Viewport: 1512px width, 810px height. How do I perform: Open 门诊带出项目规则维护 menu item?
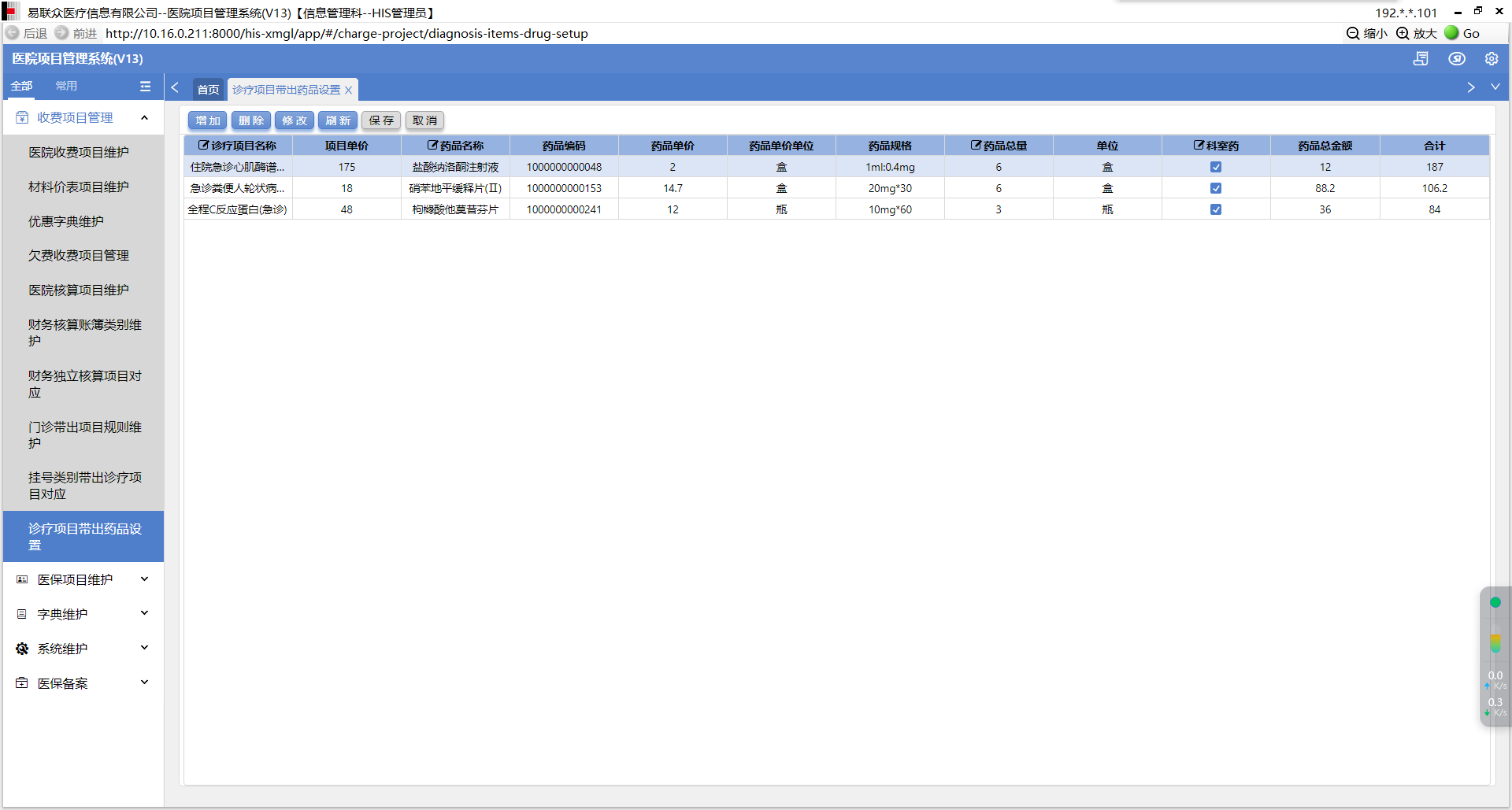[x=83, y=435]
